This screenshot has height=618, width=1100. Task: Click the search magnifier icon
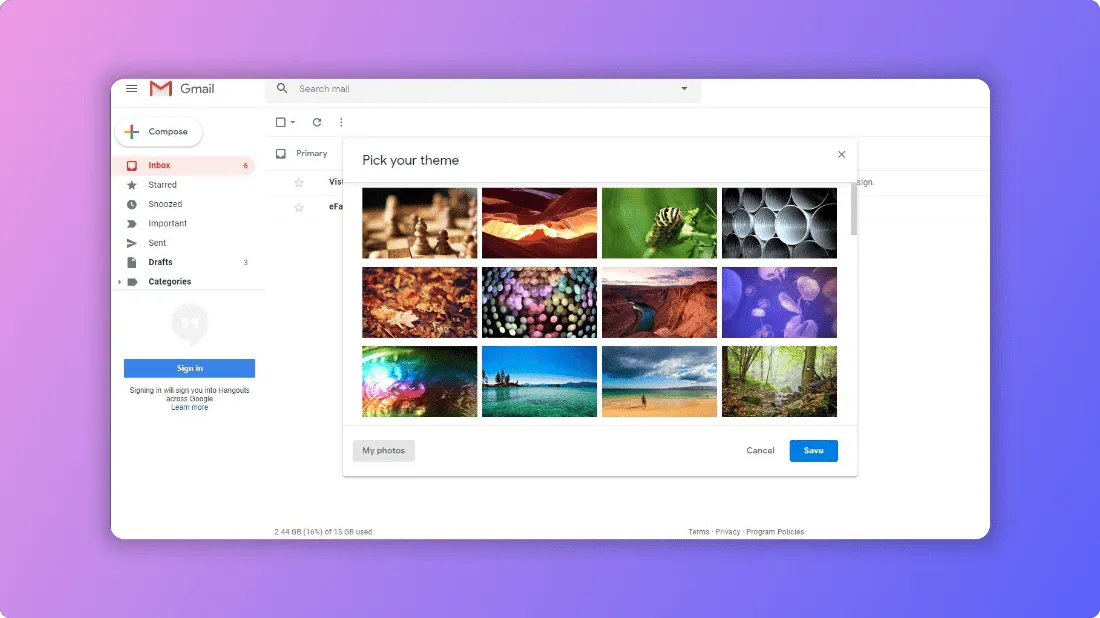(282, 88)
